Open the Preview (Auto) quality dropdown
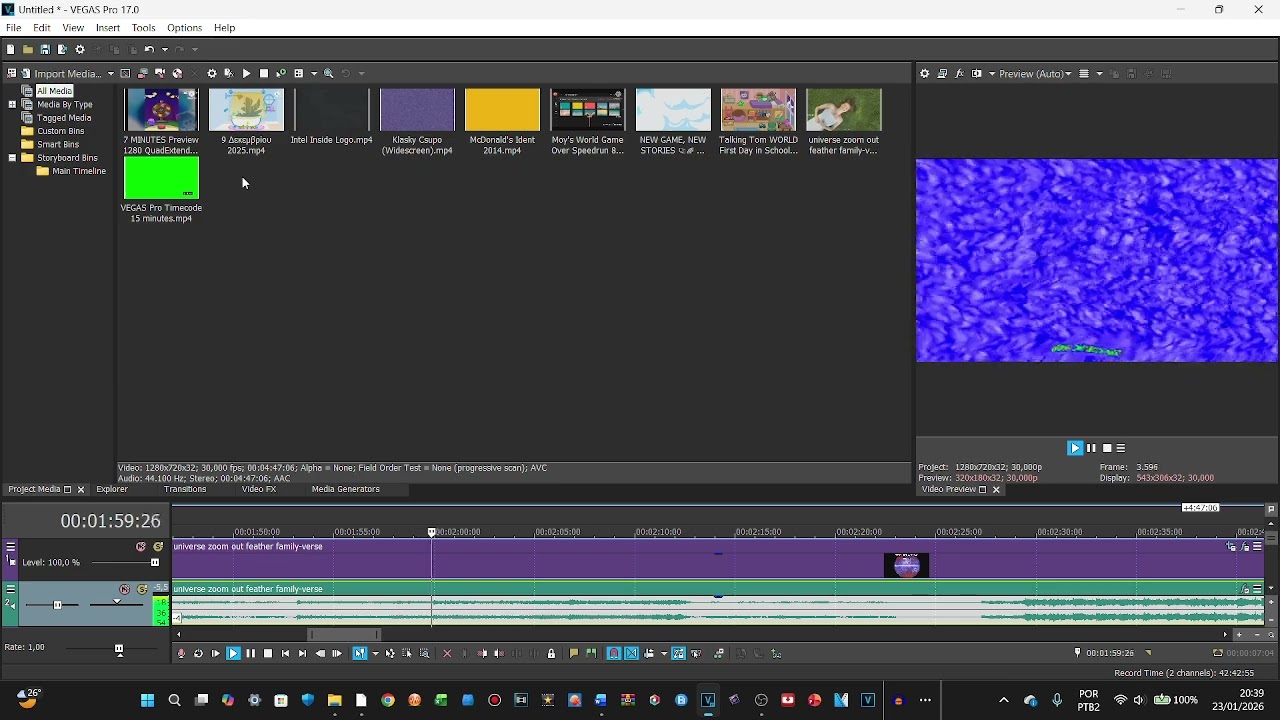 pyautogui.click(x=1035, y=73)
